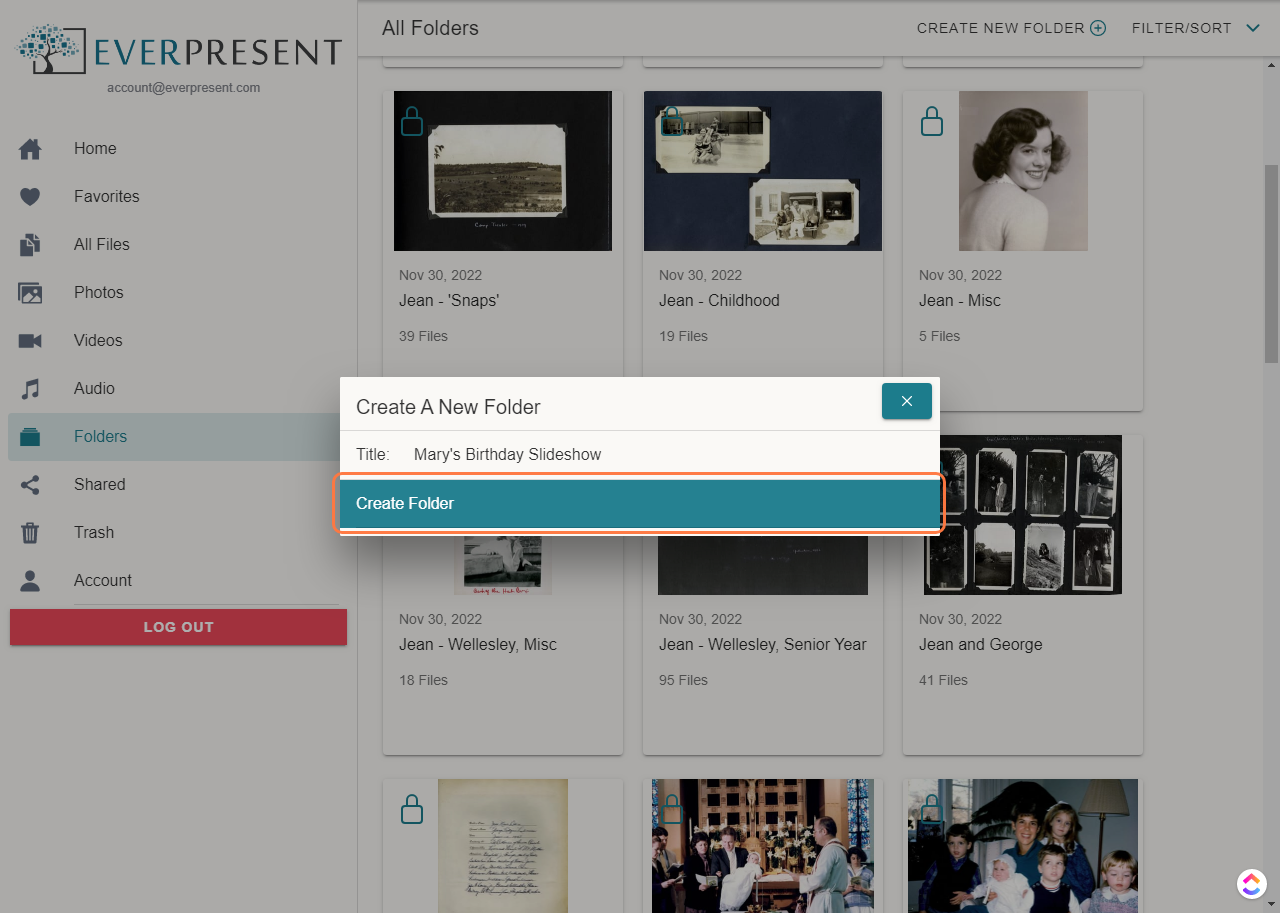Close the Create A New Folder dialog

click(907, 401)
